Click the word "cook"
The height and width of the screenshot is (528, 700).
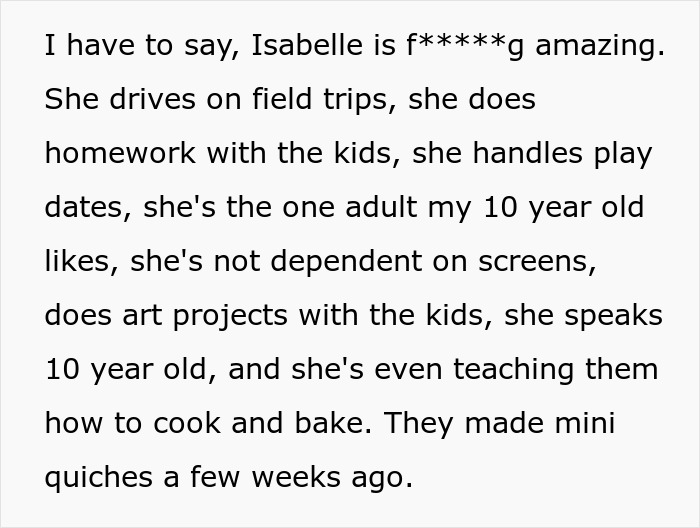tap(177, 424)
